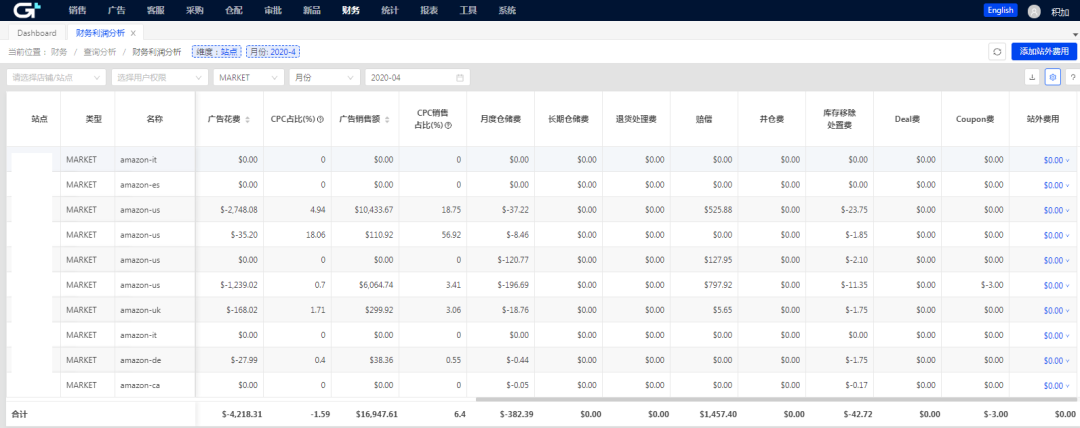Click the 添加站外费用 button
This screenshot has width=1080, height=428.
pos(1043,52)
